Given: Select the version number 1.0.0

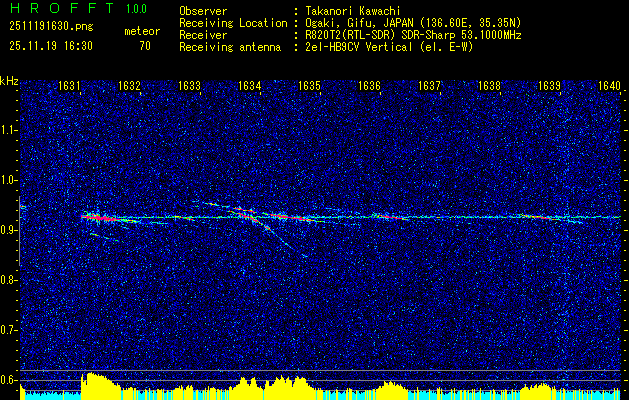Looking at the screenshot, I should click(136, 8).
